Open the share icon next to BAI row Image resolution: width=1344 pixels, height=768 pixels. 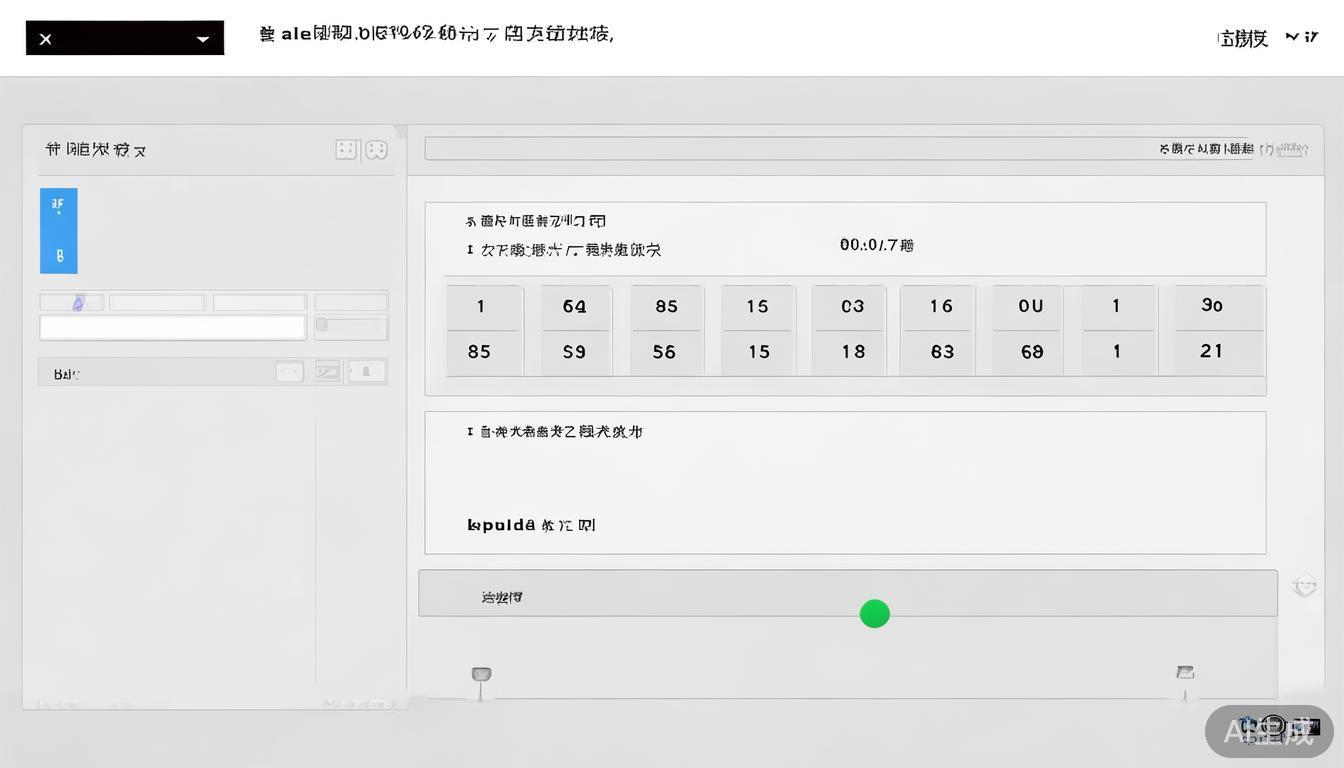tap(326, 370)
